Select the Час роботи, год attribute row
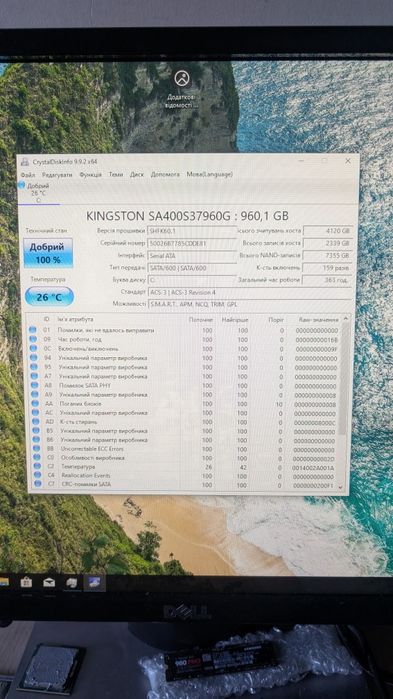393x699 pixels. (x=184, y=340)
